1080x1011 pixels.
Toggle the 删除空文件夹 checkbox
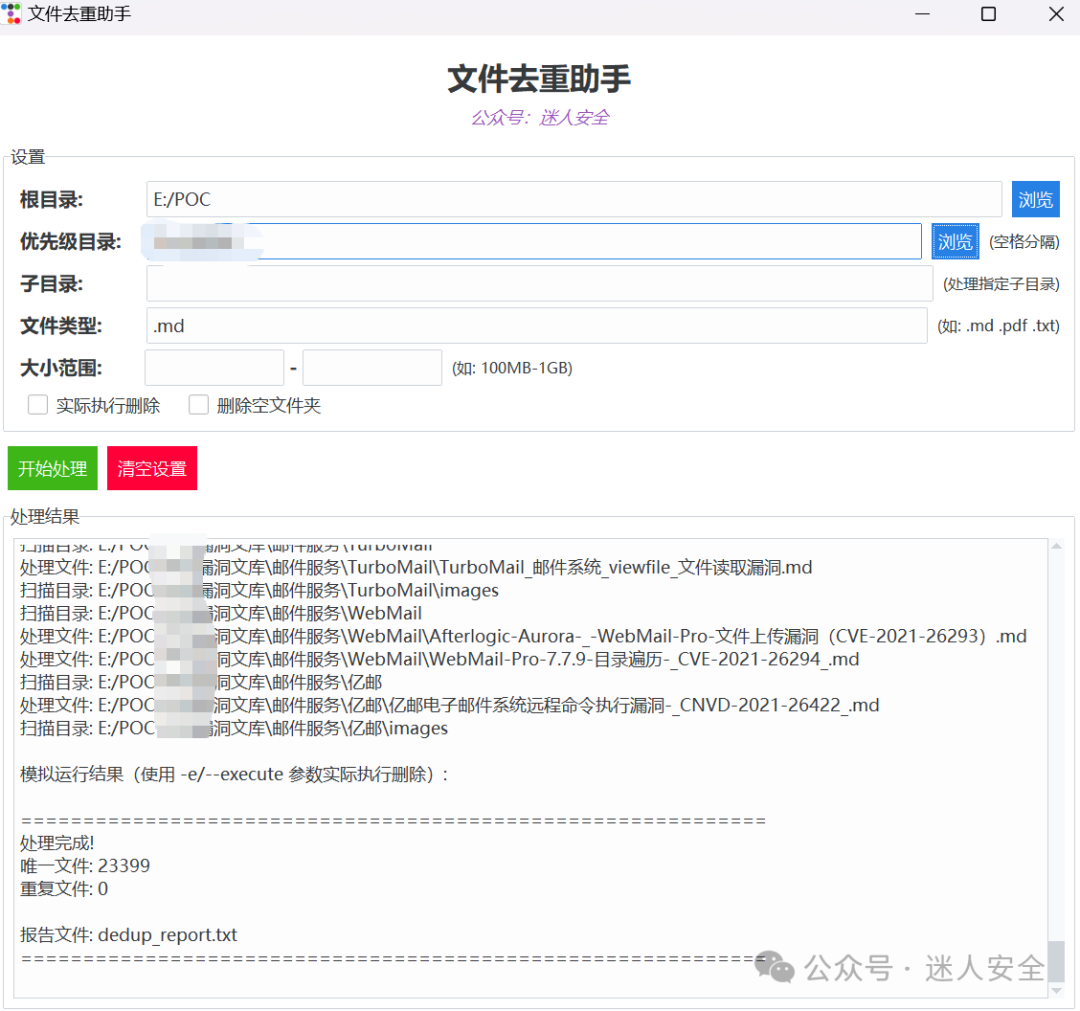198,405
